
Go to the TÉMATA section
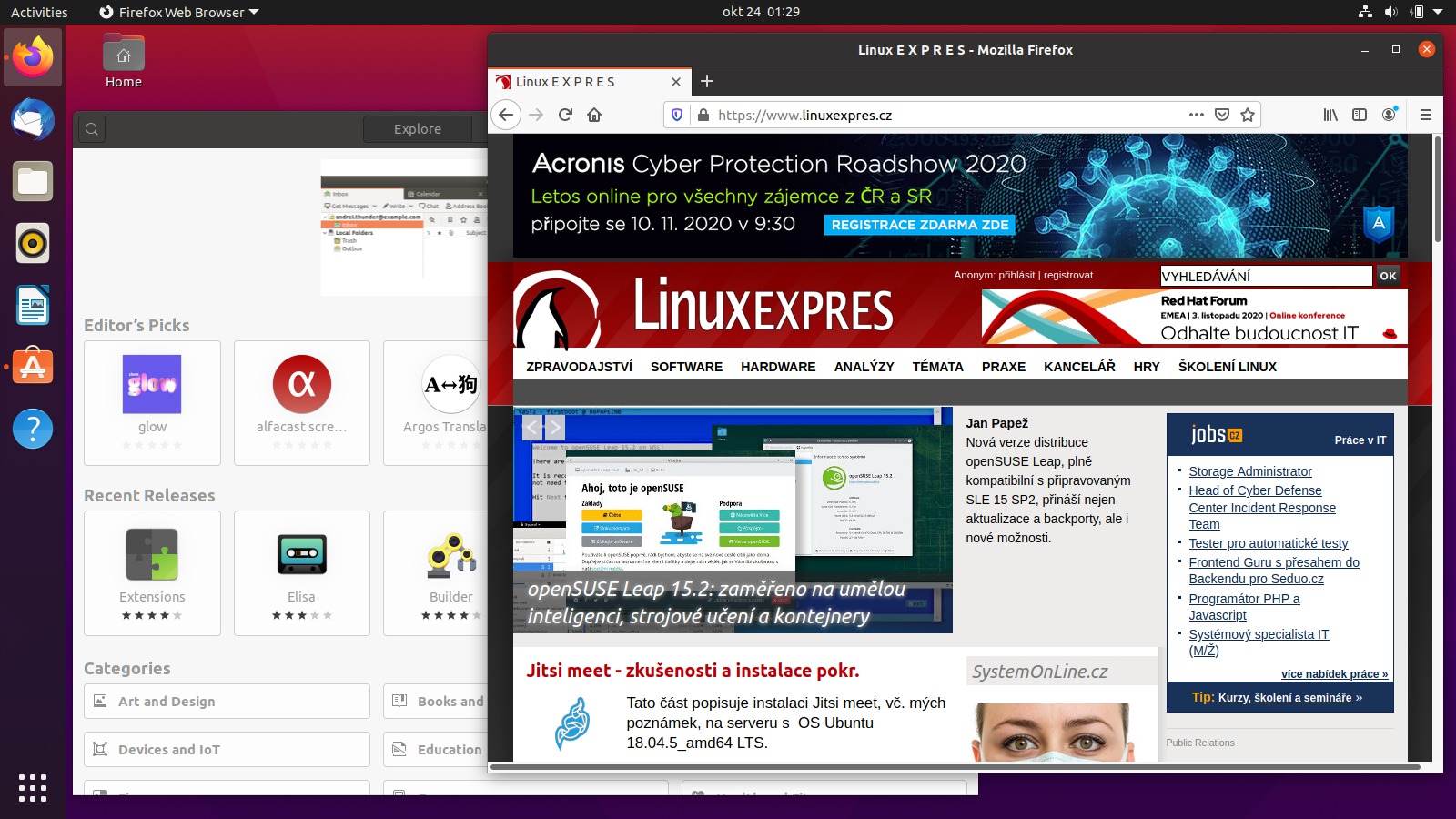(937, 367)
